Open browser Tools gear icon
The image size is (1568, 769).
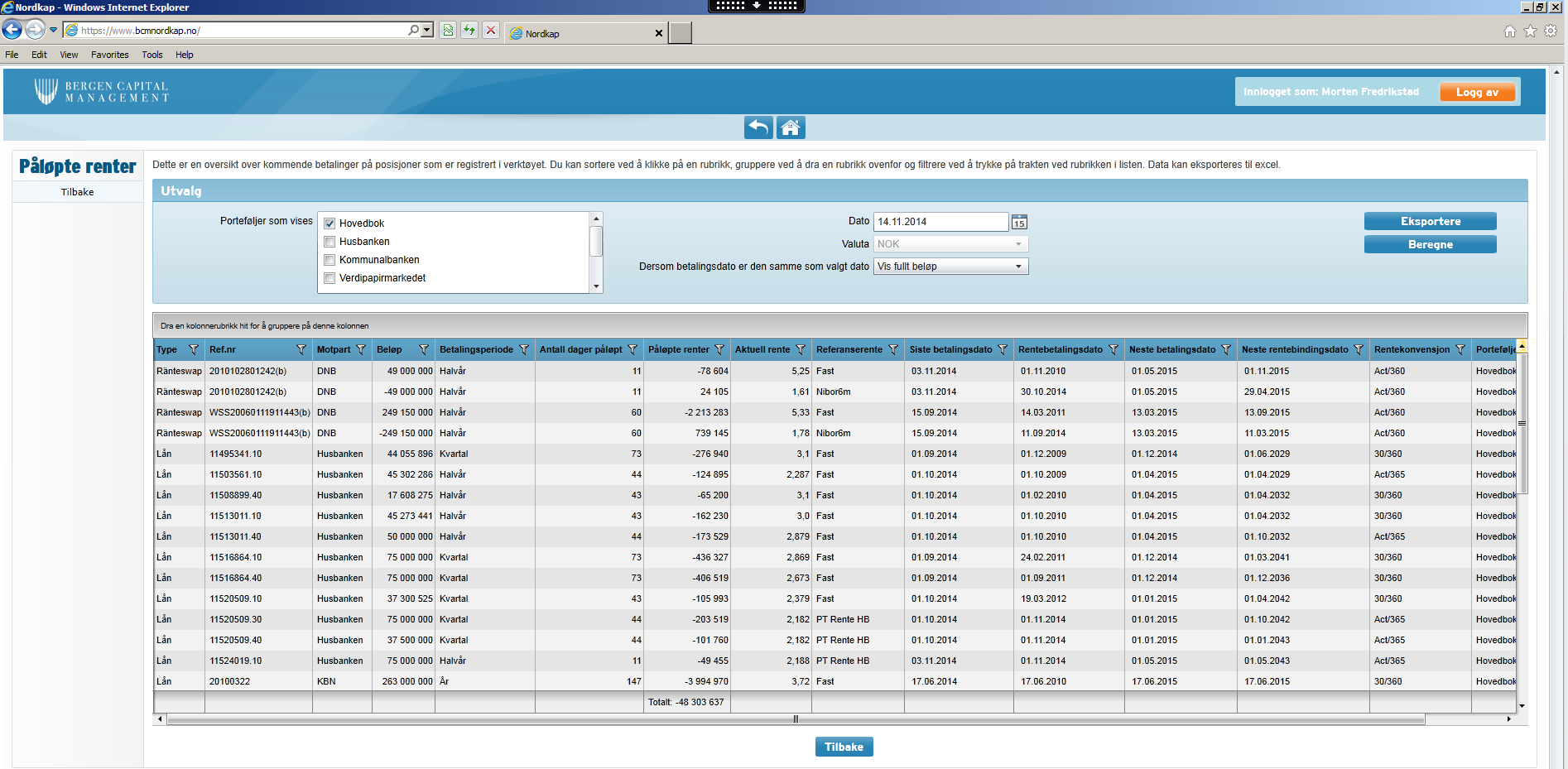click(1551, 31)
